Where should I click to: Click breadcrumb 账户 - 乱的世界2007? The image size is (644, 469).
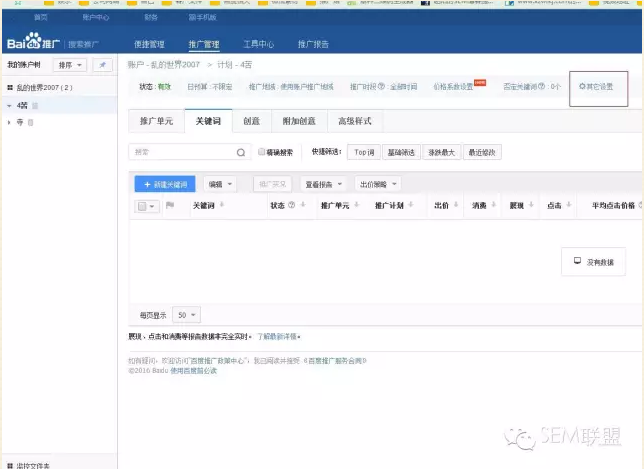[x=164, y=64]
